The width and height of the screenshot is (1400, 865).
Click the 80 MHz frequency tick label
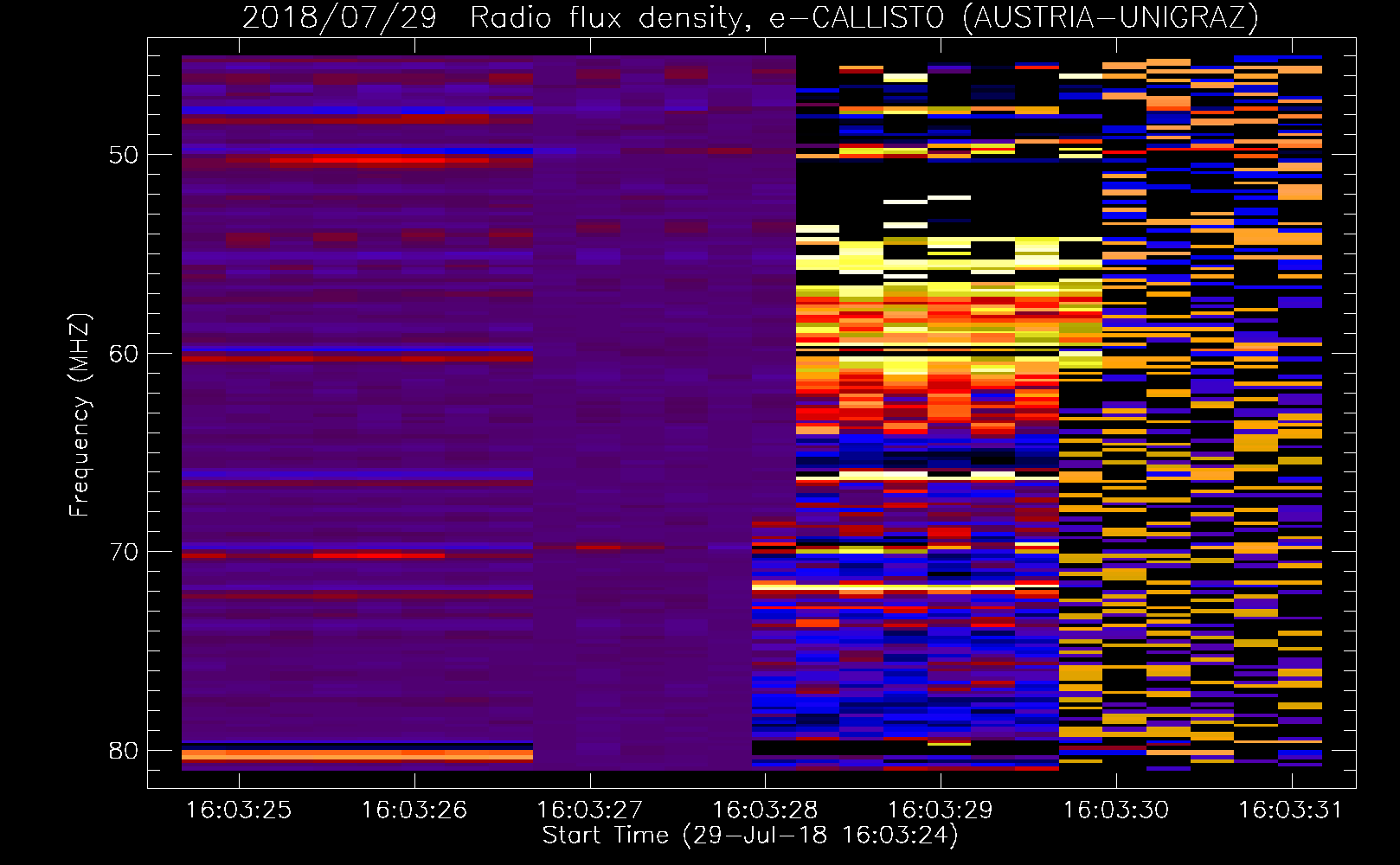pos(124,750)
